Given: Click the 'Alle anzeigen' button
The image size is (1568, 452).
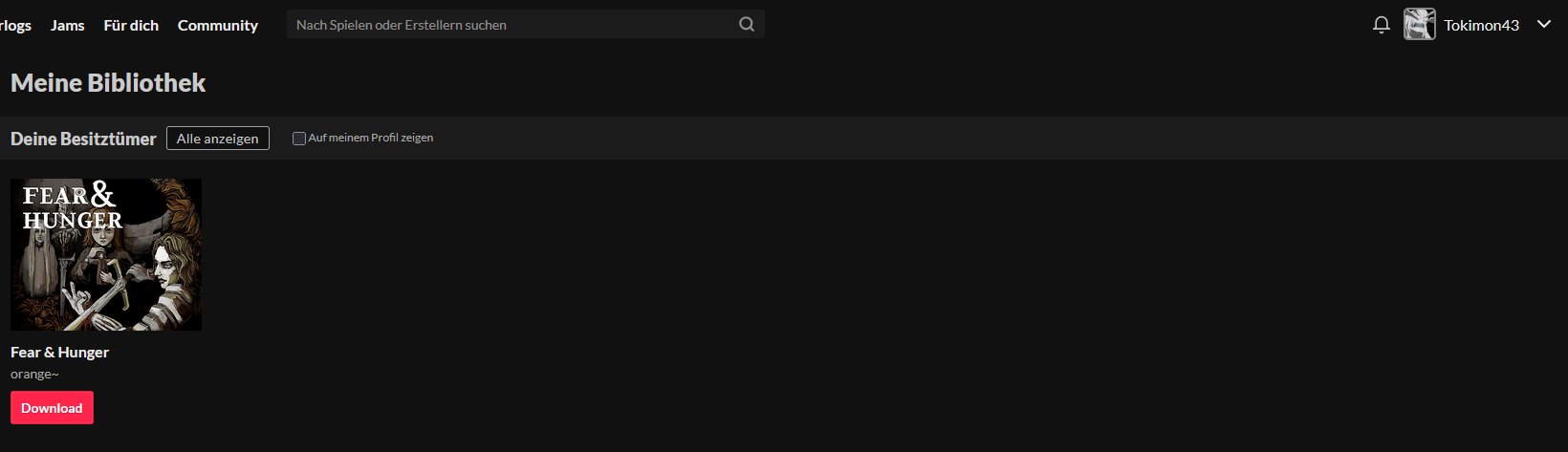Looking at the screenshot, I should (x=218, y=139).
